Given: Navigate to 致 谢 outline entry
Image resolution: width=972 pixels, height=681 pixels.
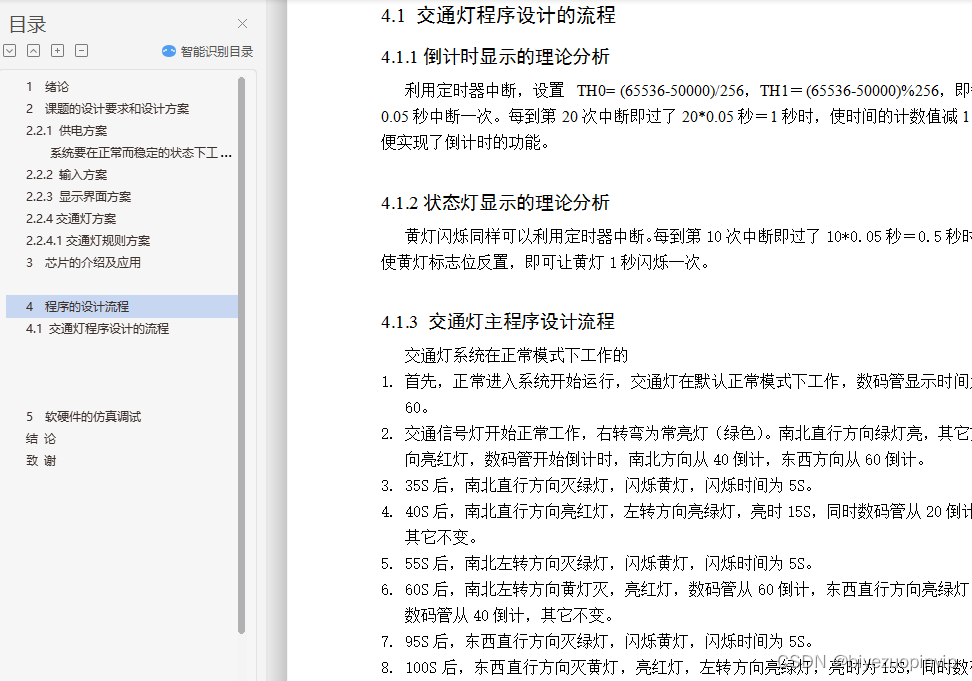Looking at the screenshot, I should point(41,460).
